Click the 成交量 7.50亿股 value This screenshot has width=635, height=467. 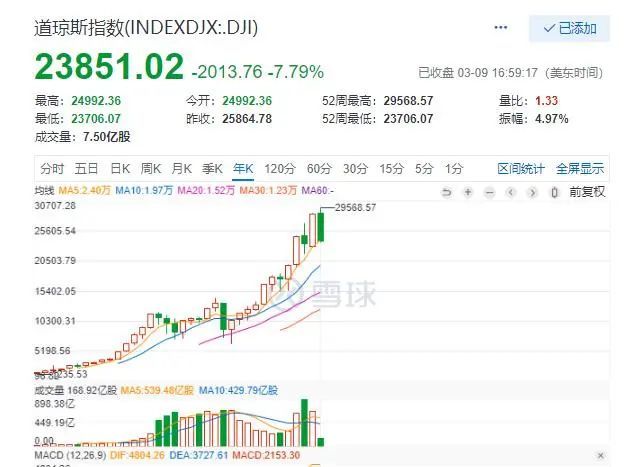(x=107, y=137)
